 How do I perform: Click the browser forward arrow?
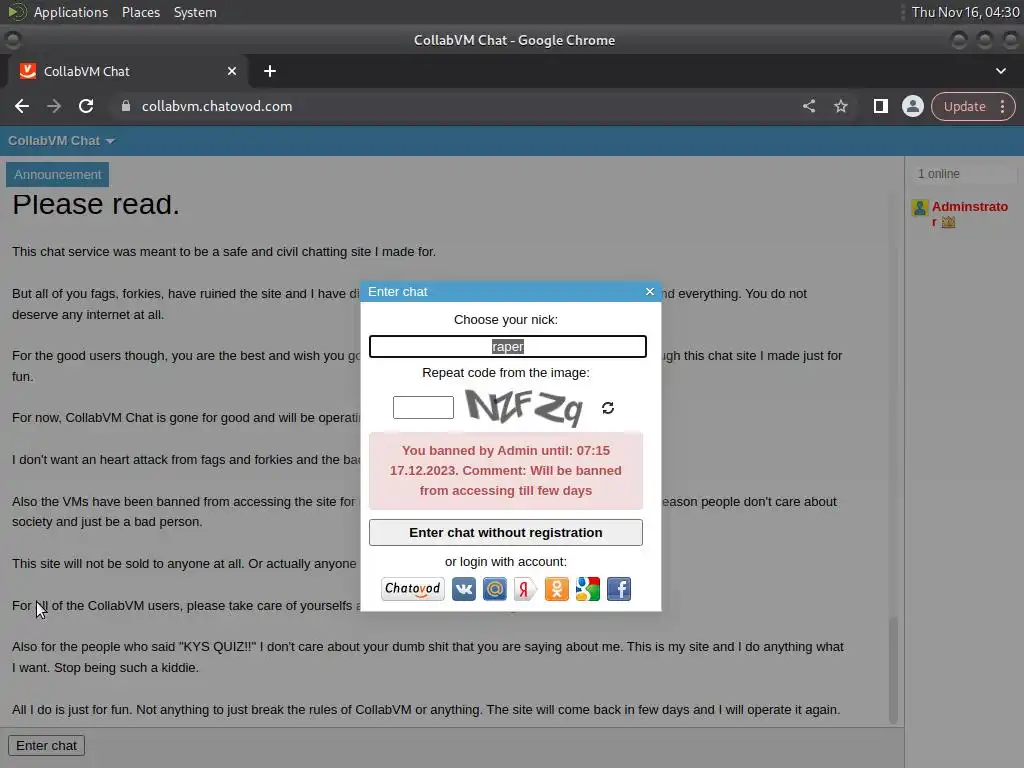click(x=54, y=106)
